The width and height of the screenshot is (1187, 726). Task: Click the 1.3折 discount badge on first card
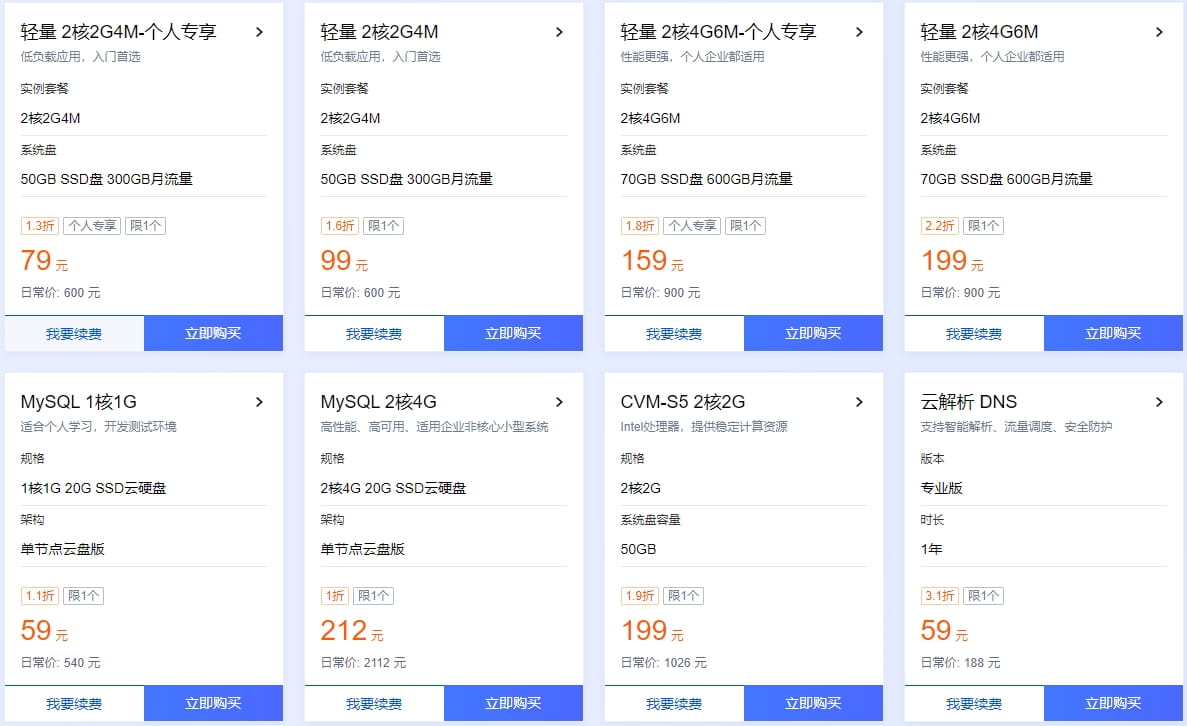tap(39, 225)
